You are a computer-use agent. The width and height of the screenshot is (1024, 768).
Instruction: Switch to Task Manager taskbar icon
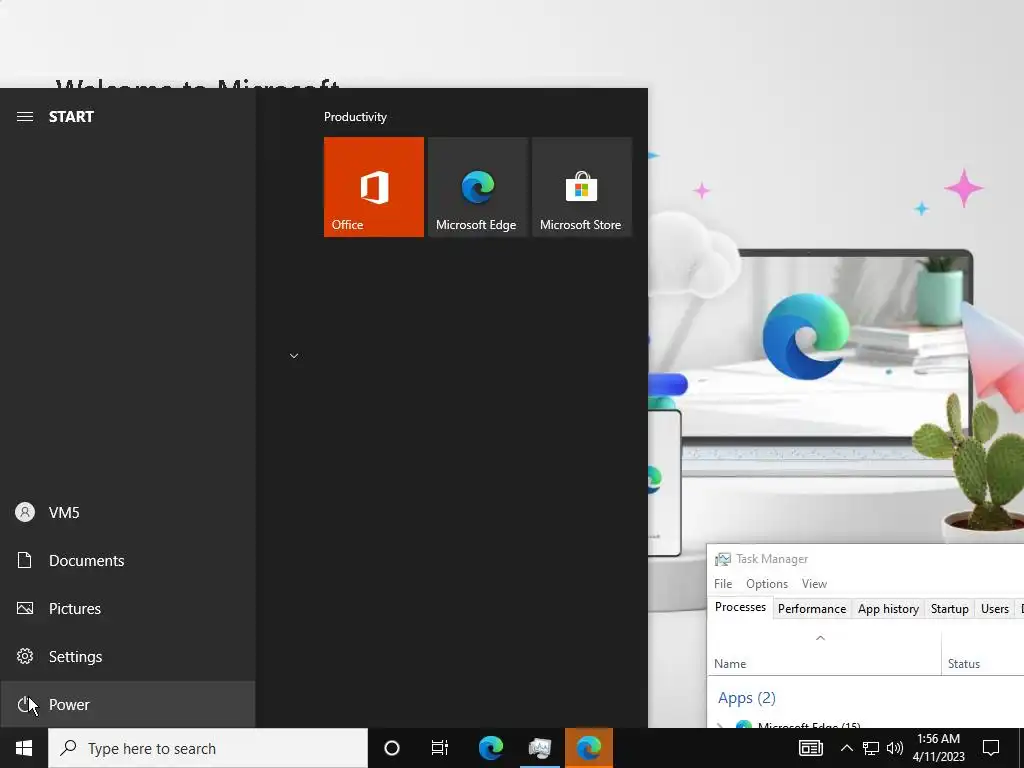pyautogui.click(x=540, y=748)
